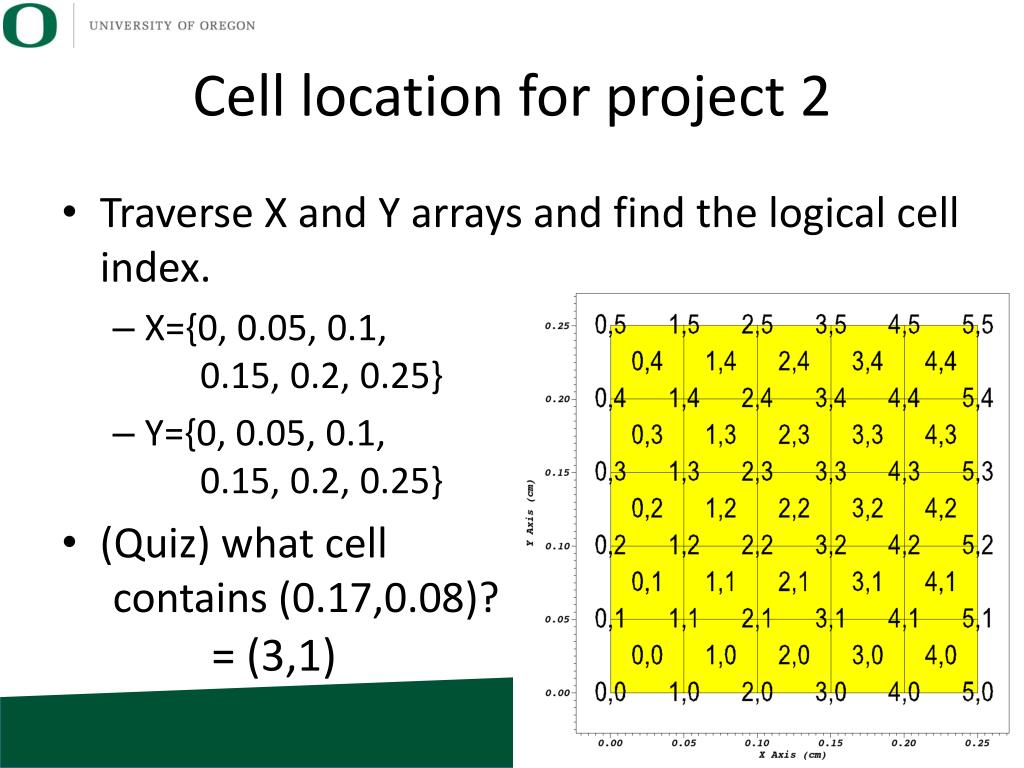
Task: Click the "5,5" vertex label at grid corner
Action: pos(978,325)
